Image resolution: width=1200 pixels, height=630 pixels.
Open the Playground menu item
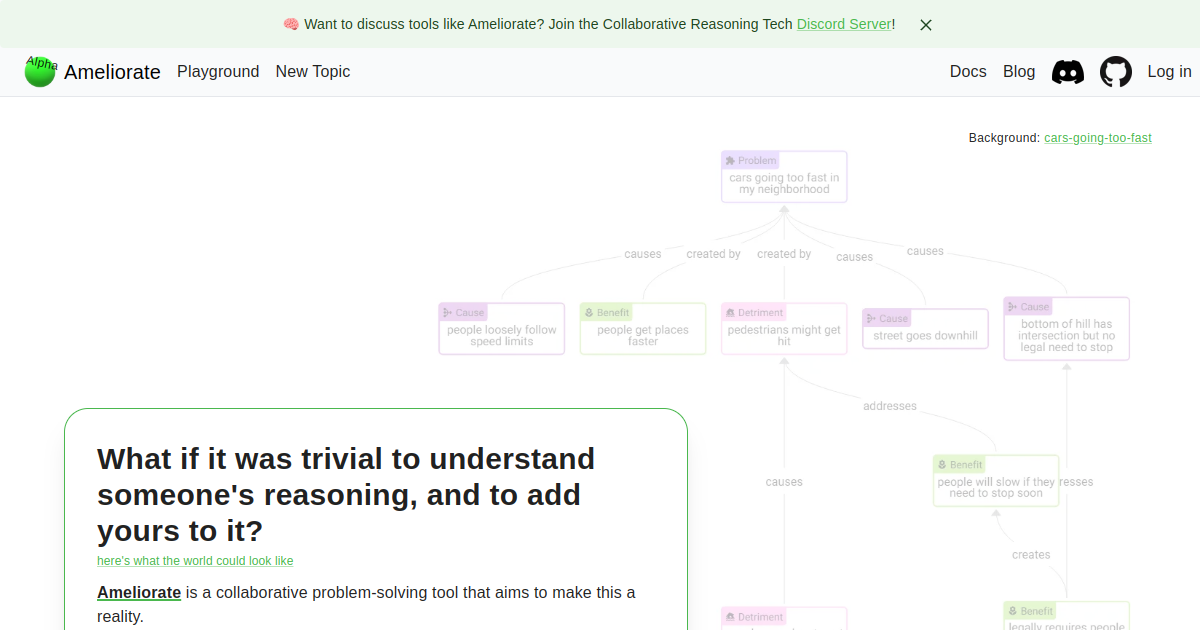pos(218,72)
